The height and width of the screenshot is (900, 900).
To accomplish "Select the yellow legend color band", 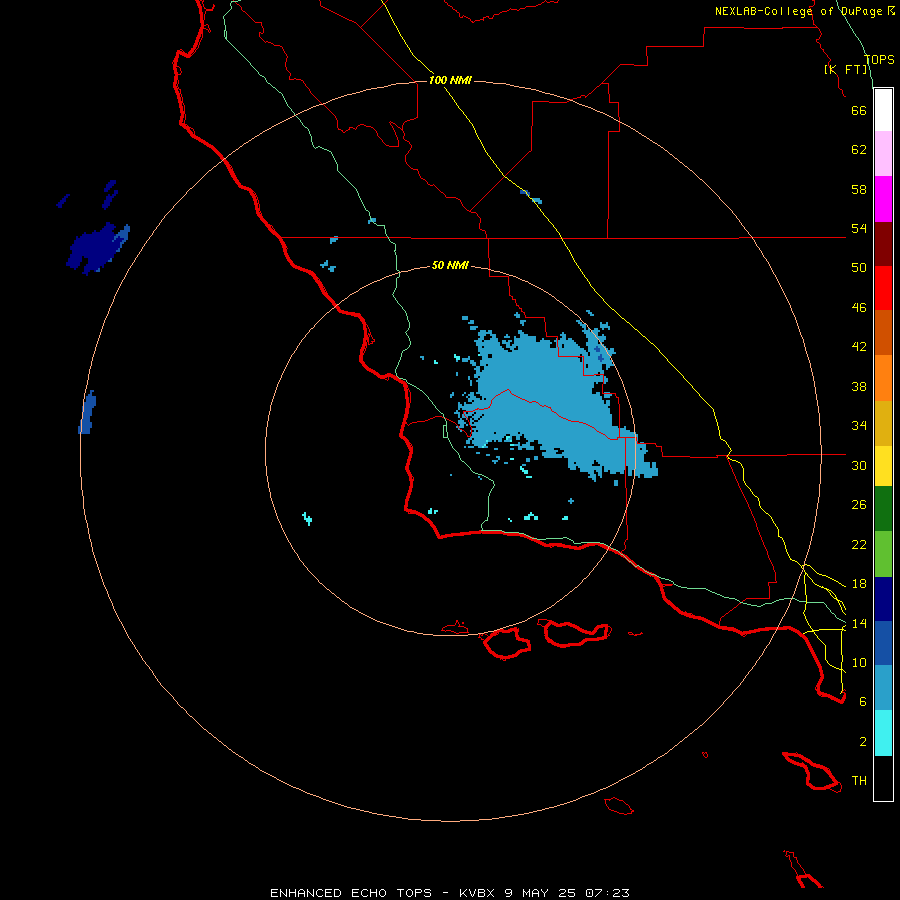I will (883, 466).
